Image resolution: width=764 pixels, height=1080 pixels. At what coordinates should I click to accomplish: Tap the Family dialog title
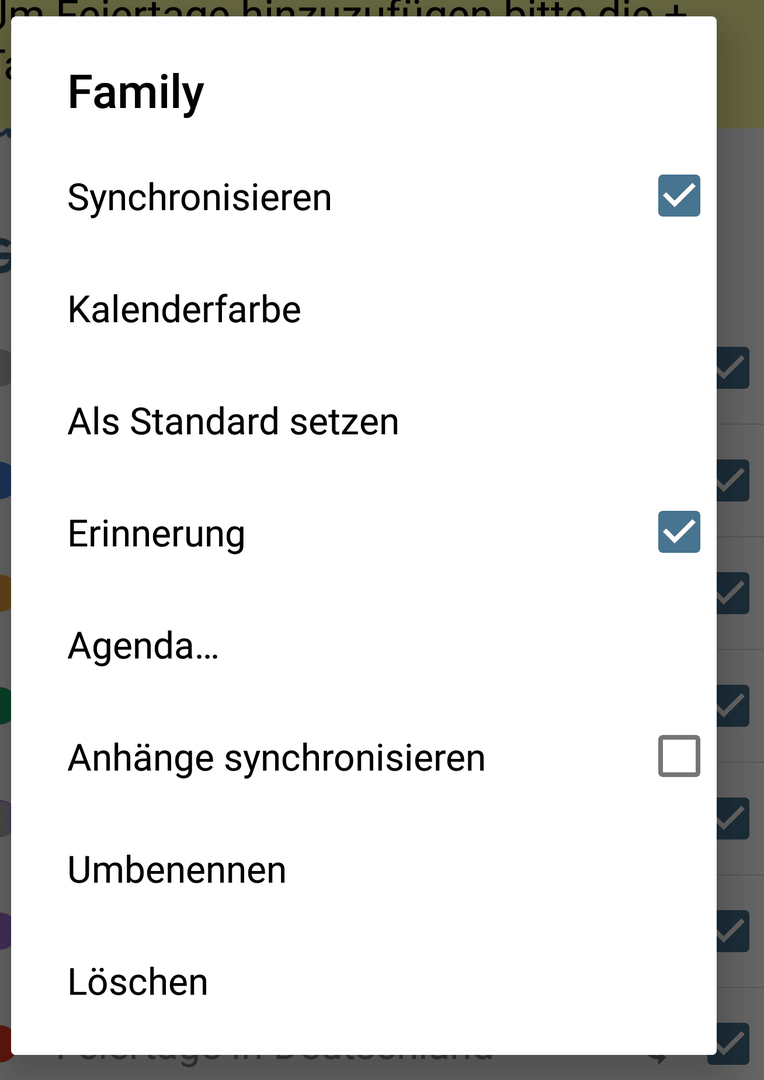point(136,93)
